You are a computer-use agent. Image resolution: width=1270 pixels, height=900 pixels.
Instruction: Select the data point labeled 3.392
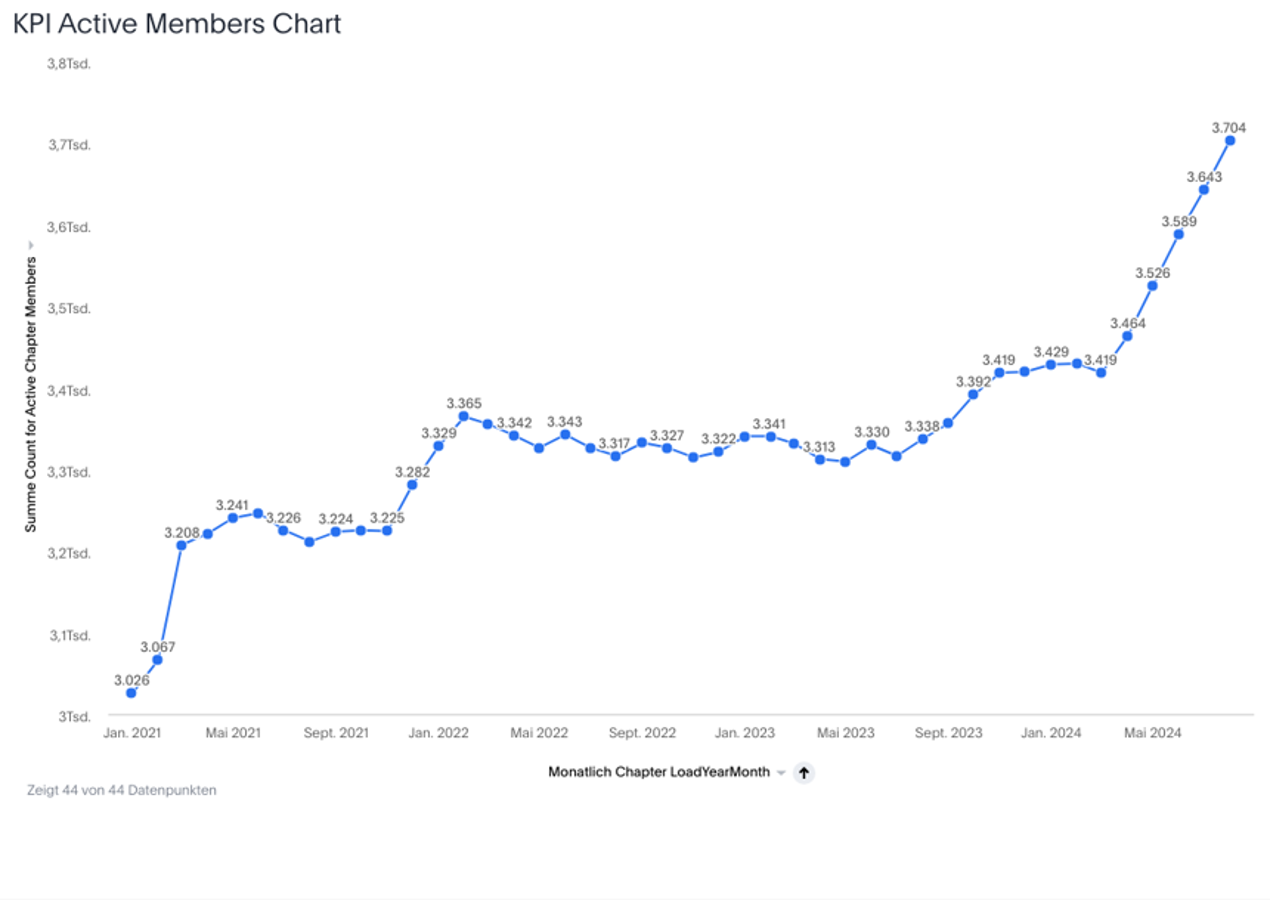(x=973, y=394)
